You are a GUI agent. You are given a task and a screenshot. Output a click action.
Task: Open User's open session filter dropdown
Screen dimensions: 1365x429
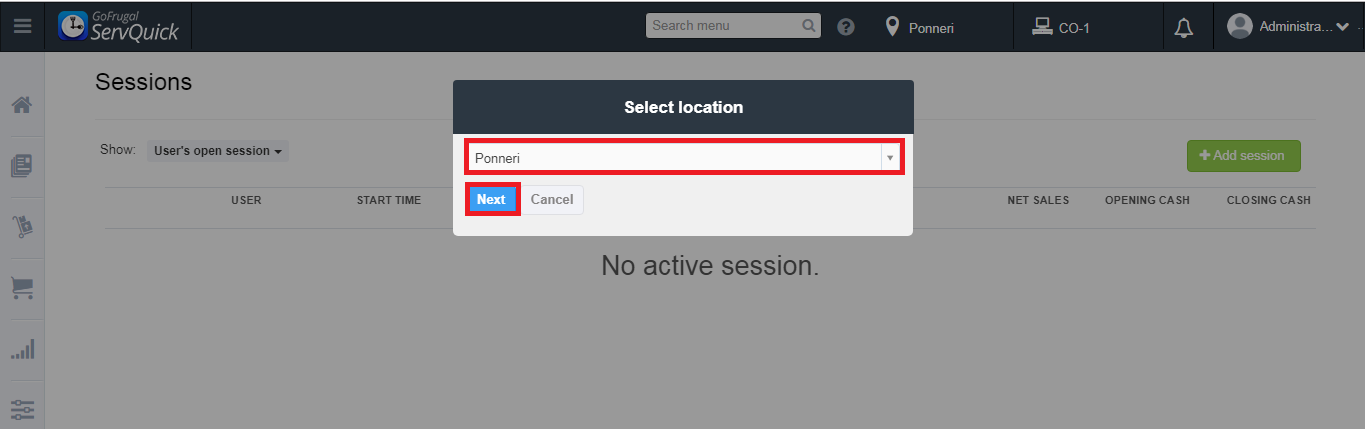tap(218, 151)
